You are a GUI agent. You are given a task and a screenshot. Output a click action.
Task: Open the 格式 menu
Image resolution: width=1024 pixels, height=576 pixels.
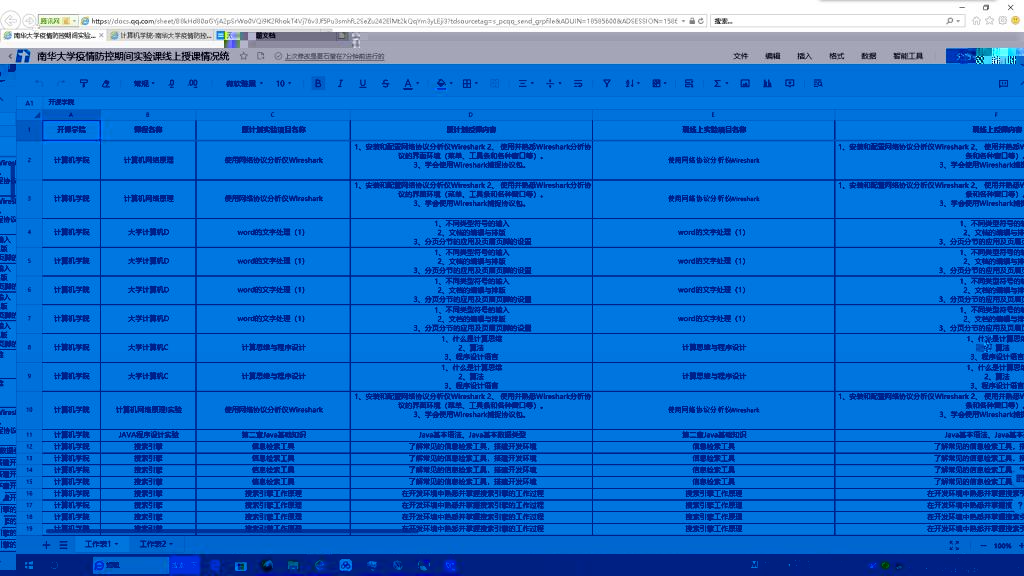point(837,56)
